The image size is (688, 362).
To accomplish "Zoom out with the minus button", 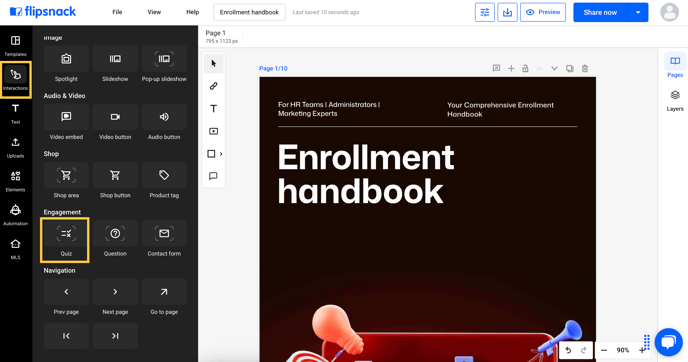I will [604, 350].
